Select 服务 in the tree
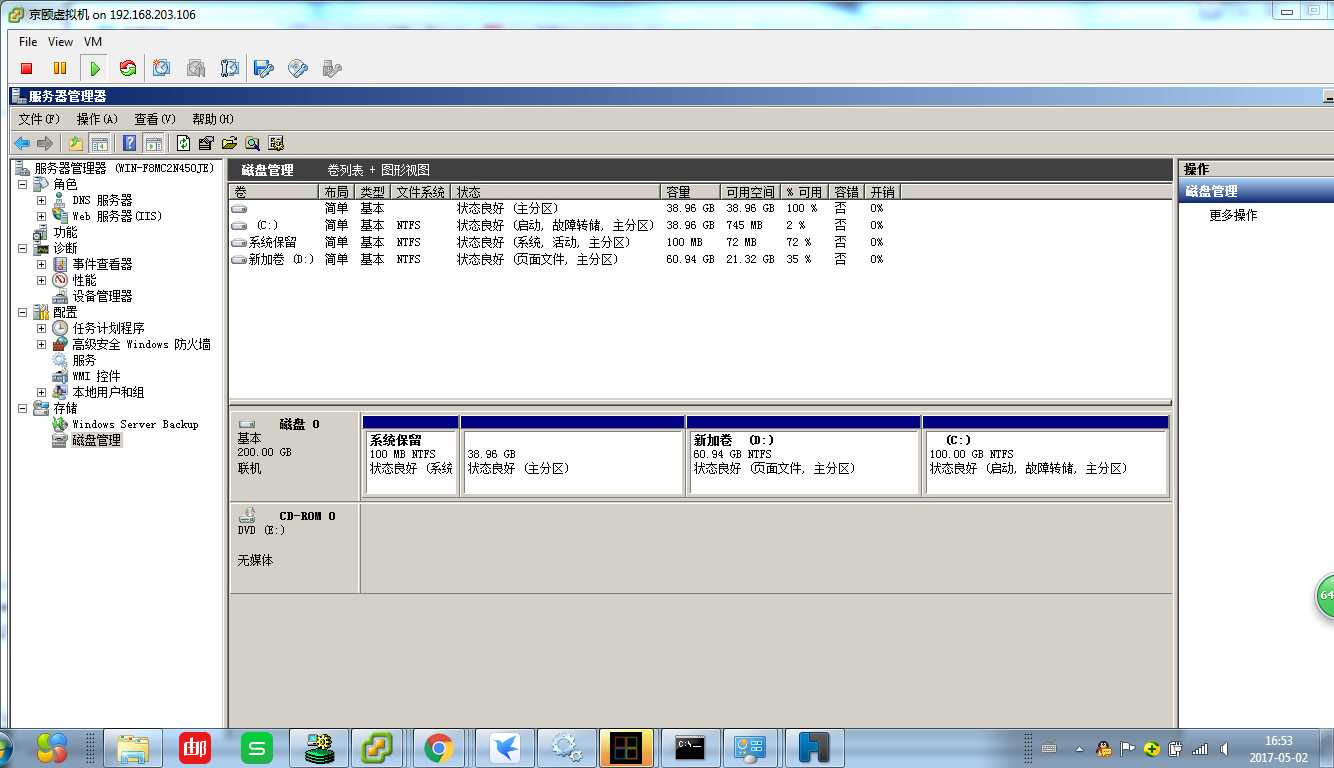 (84, 360)
